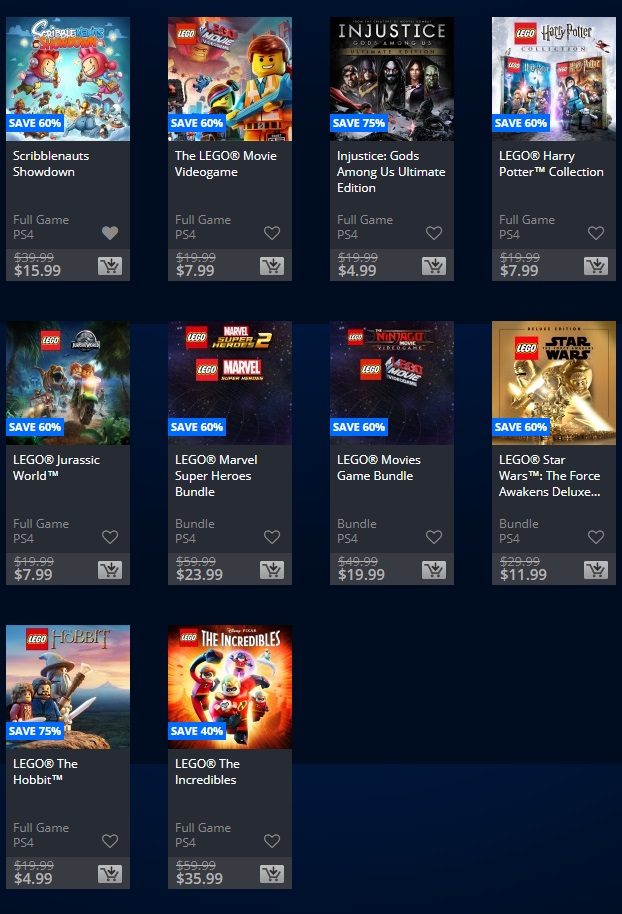Add The LEGO Movie Videogame to cart

[x=272, y=266]
